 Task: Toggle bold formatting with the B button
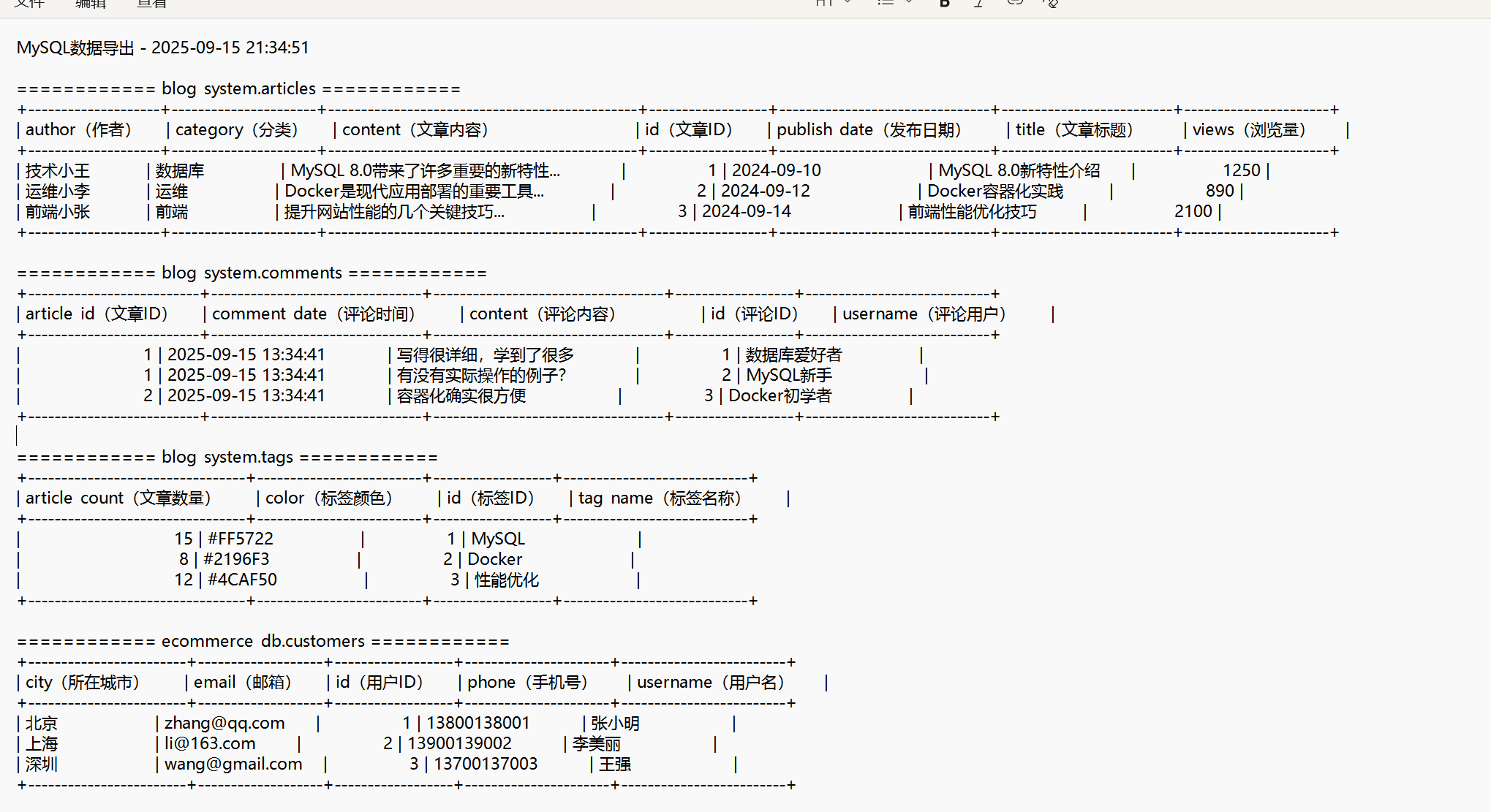click(x=944, y=3)
